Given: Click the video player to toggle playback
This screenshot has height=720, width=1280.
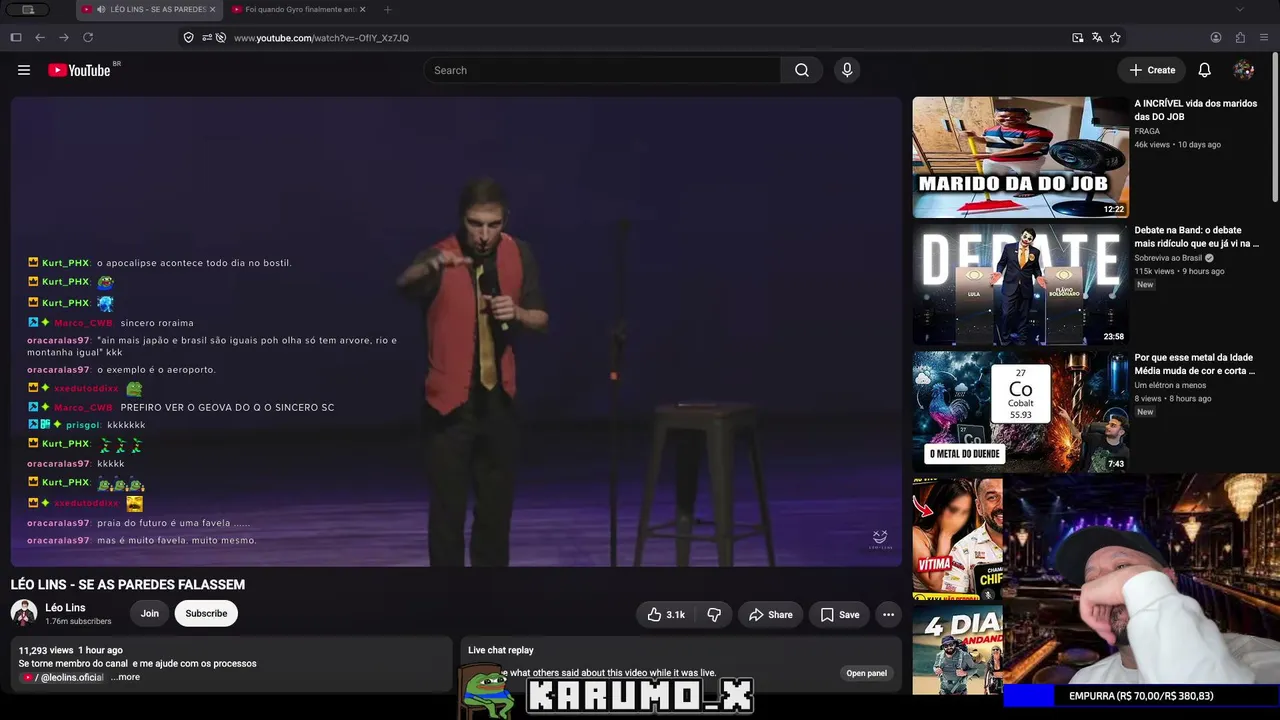Looking at the screenshot, I should 456,331.
